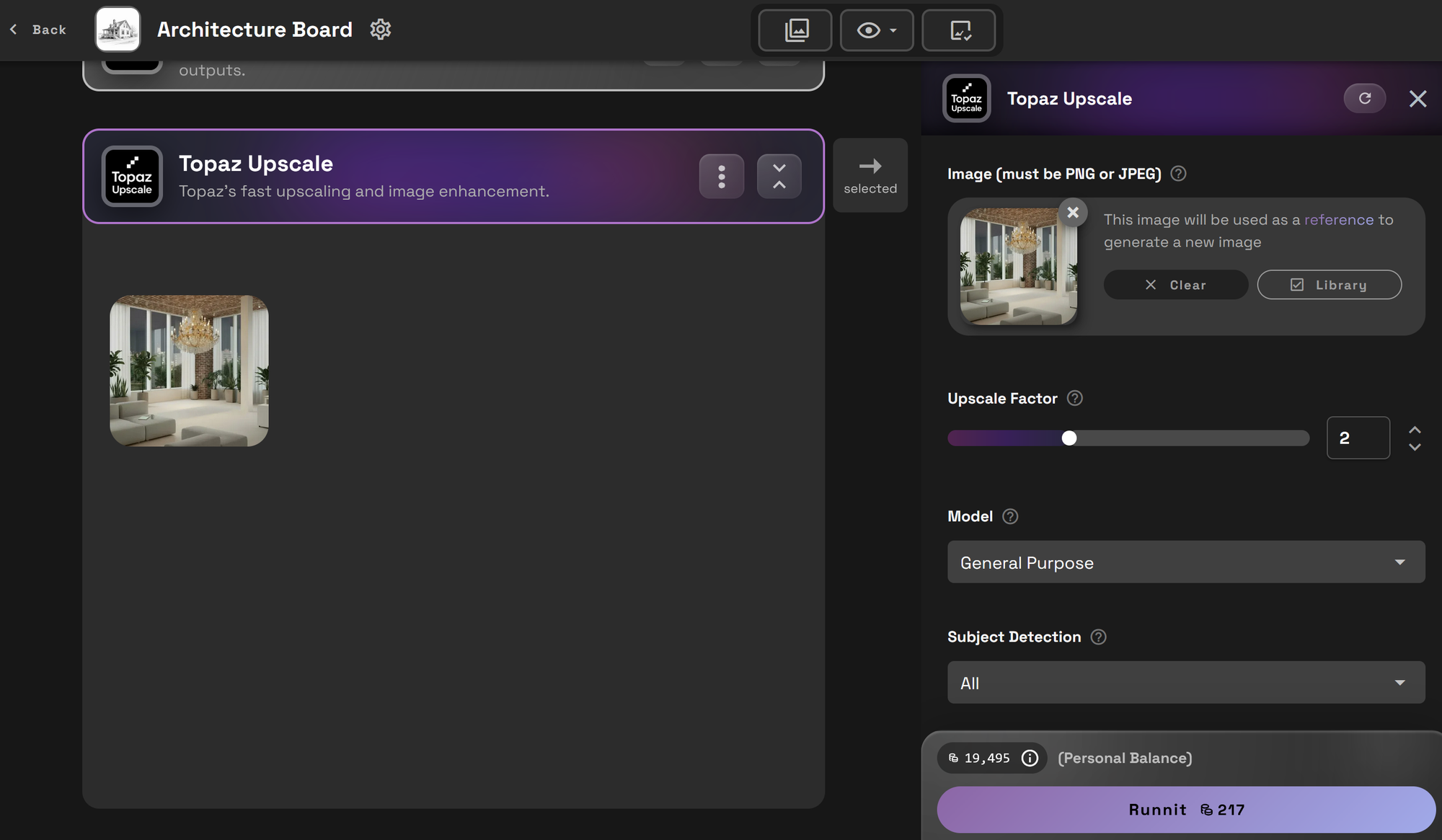Open the upscaled room output thumbnail
The height and width of the screenshot is (840, 1442).
(189, 371)
